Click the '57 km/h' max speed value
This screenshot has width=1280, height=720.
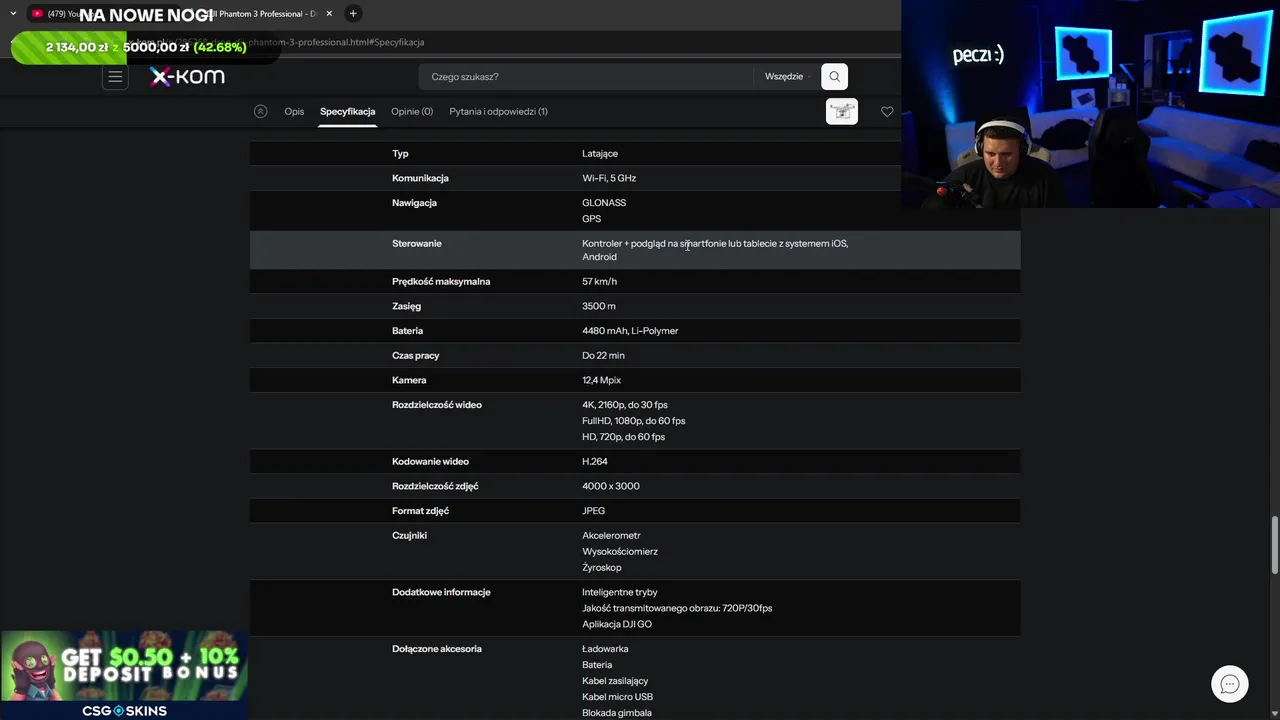pyautogui.click(x=599, y=282)
